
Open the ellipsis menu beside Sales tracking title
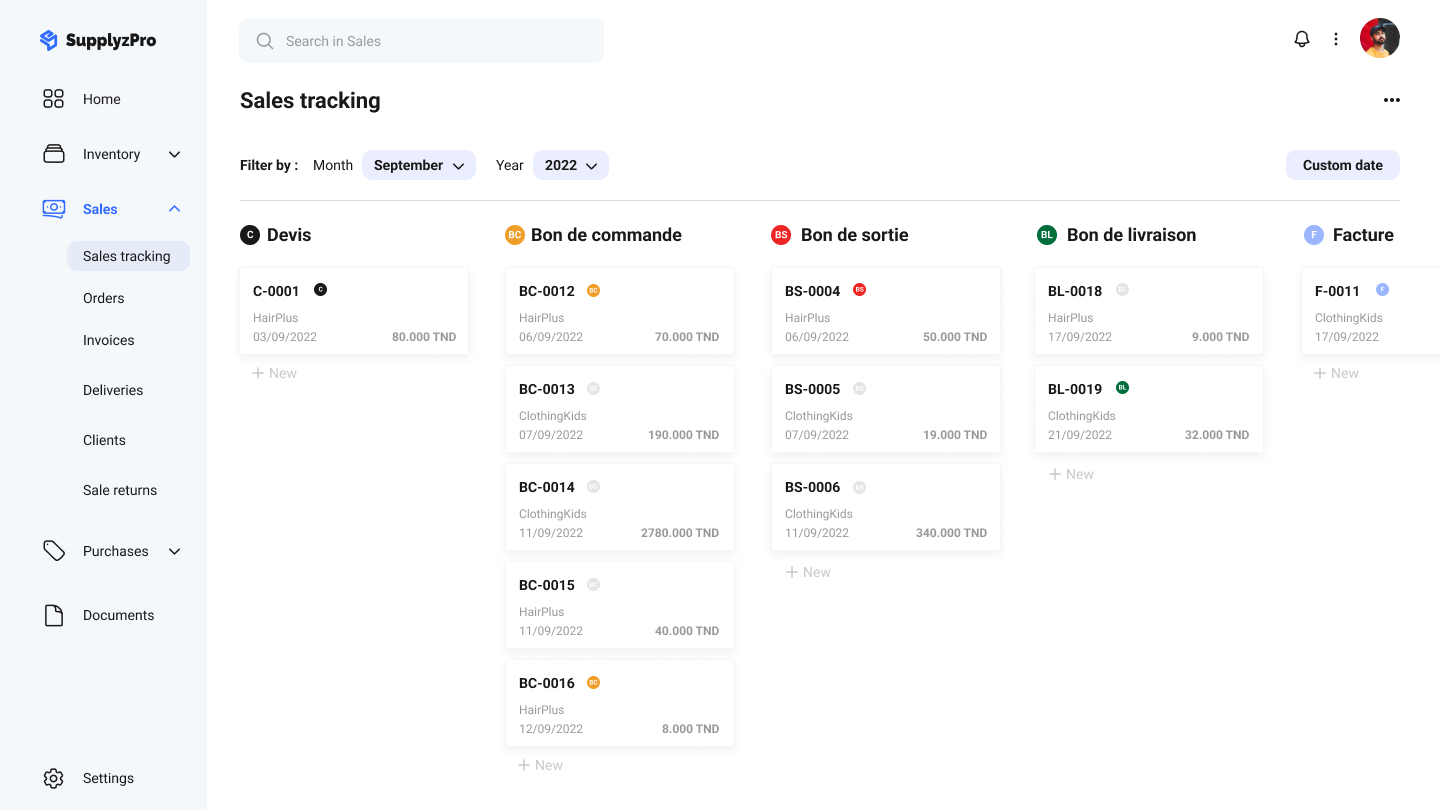click(1392, 100)
